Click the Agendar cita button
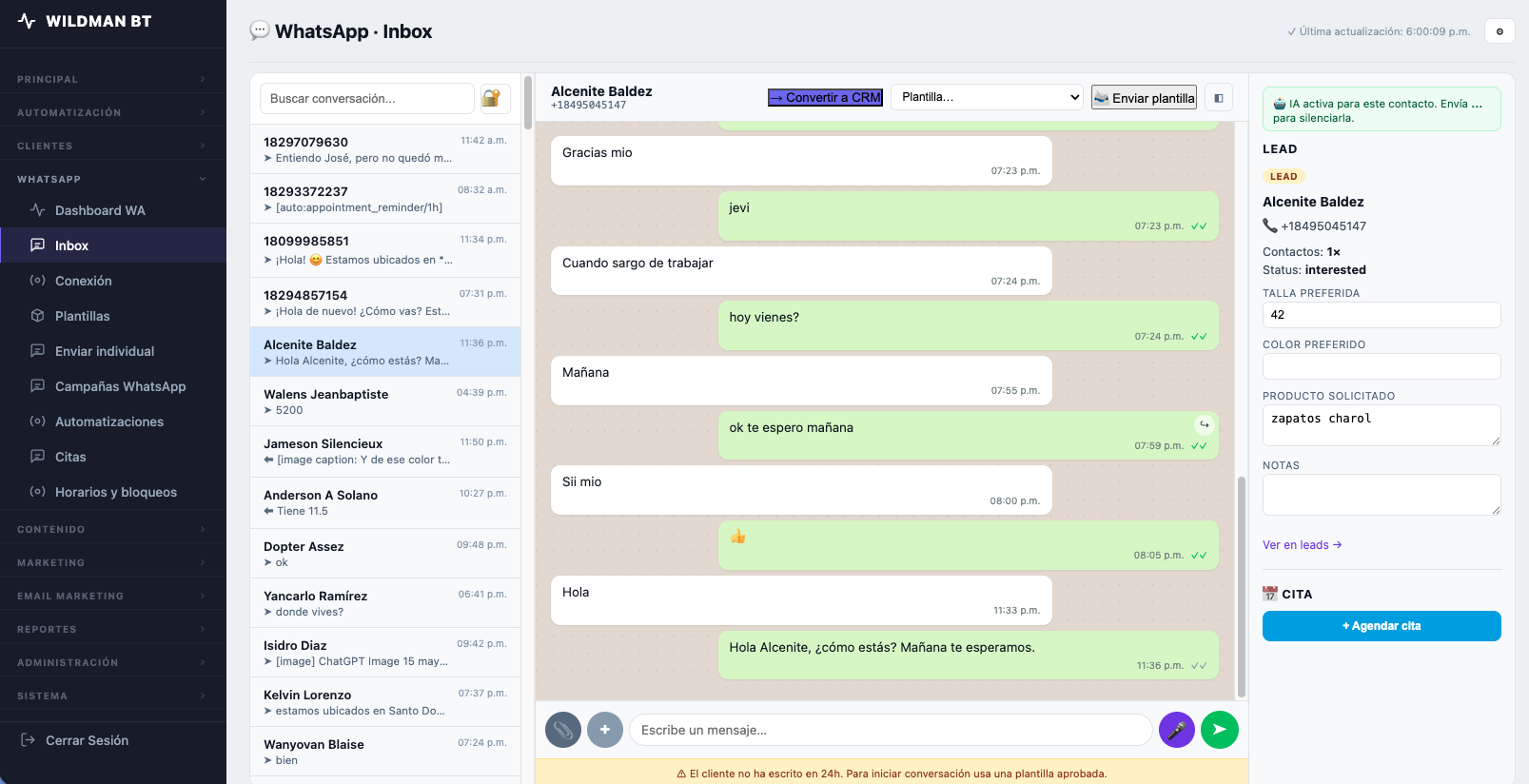The height and width of the screenshot is (784, 1529). (x=1382, y=626)
